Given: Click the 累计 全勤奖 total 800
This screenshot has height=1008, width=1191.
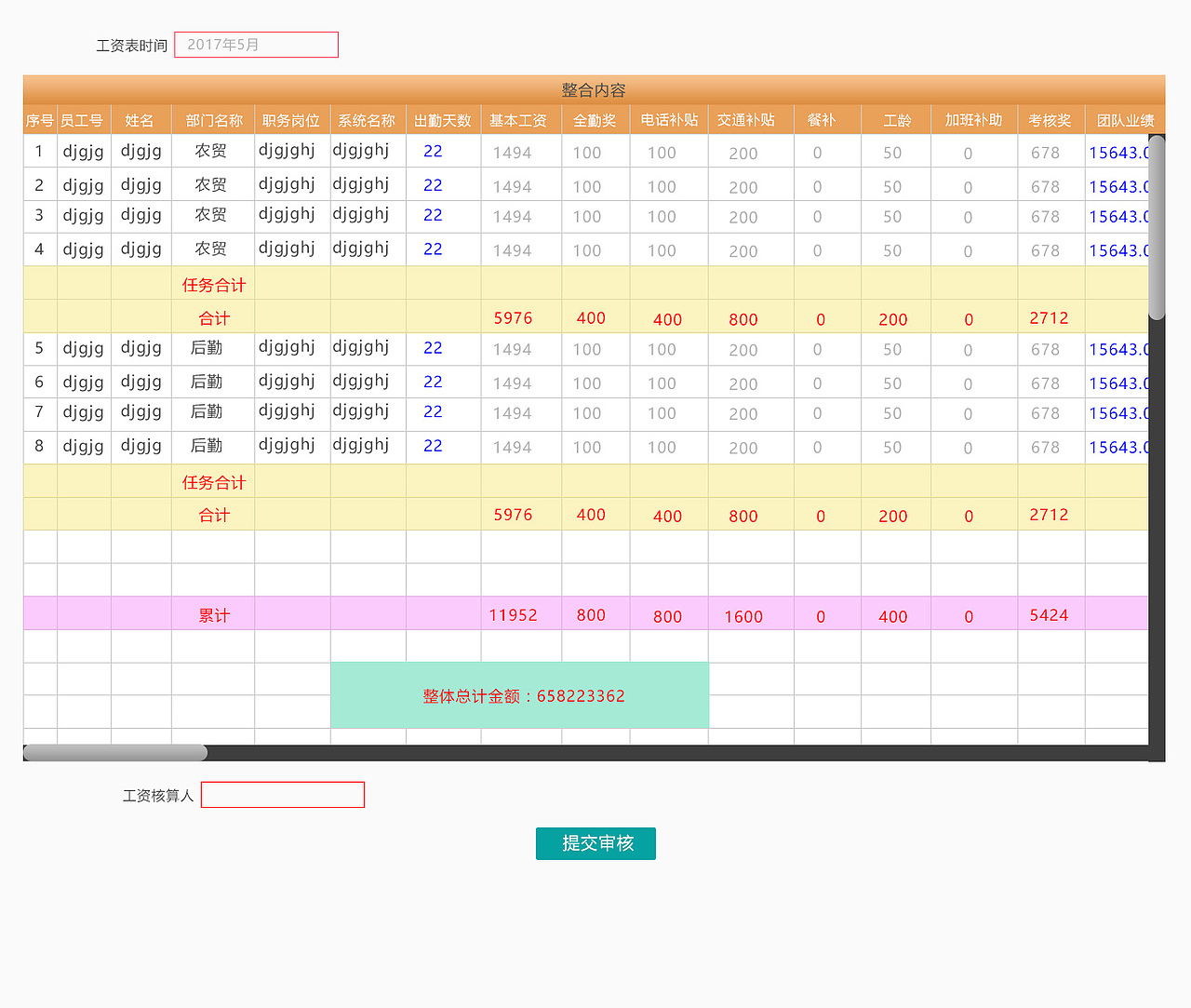Looking at the screenshot, I should click(591, 615).
